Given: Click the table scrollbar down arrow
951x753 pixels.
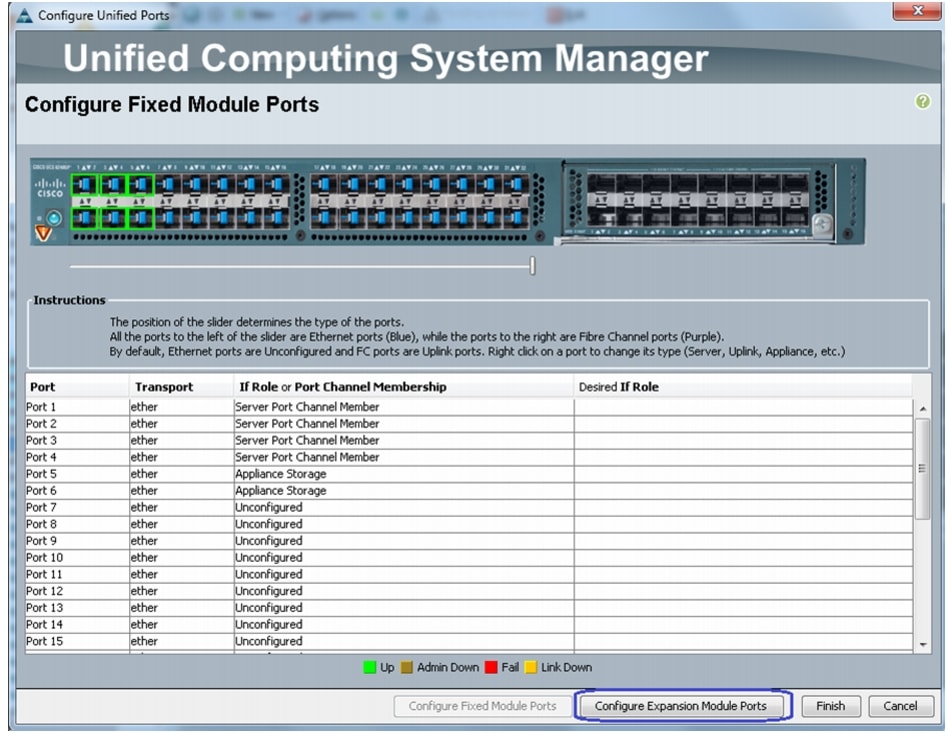Looking at the screenshot, I should (923, 646).
